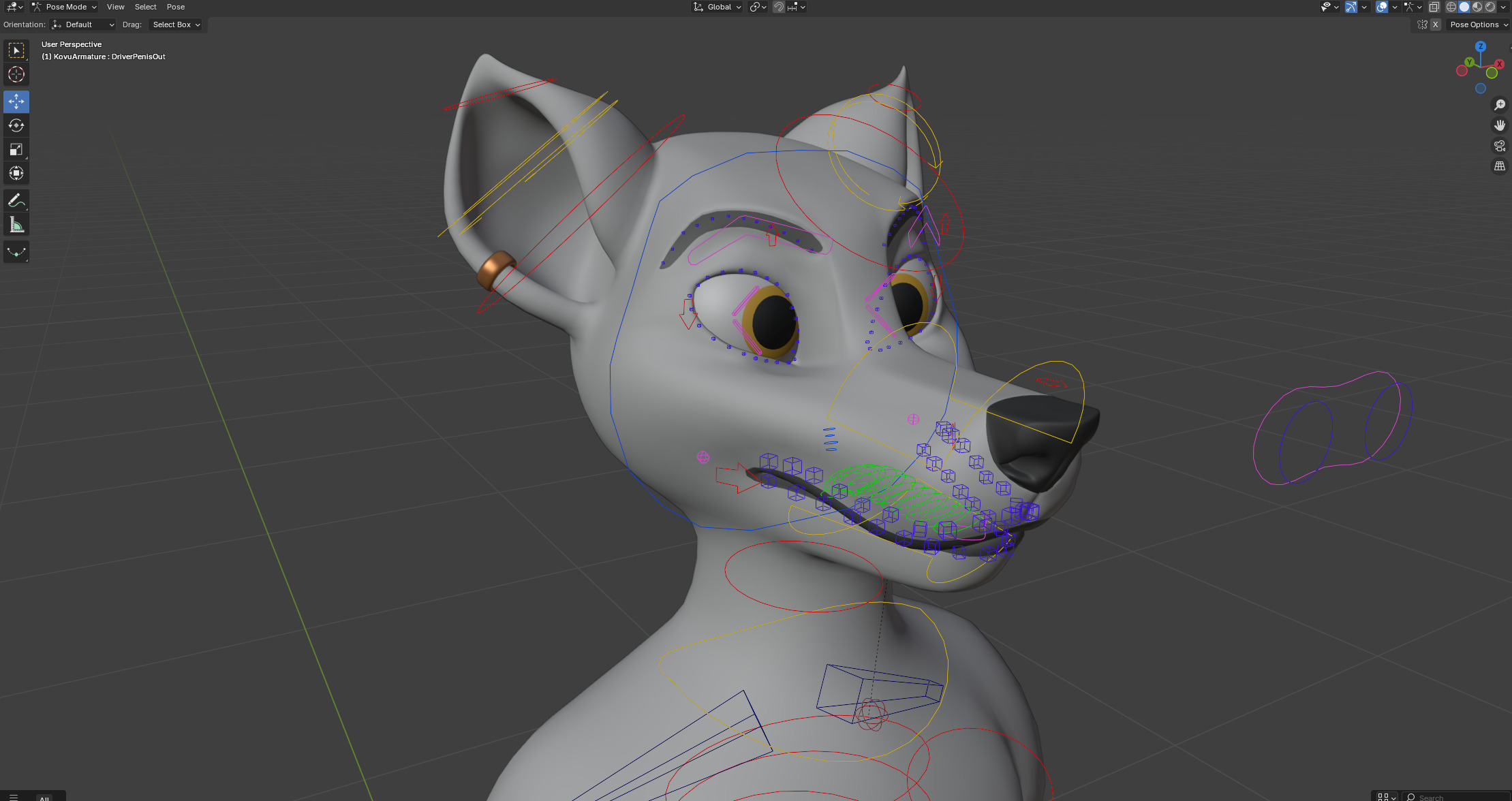Open the overlays options dropdown arrow
1512x801 pixels.
(1395, 7)
